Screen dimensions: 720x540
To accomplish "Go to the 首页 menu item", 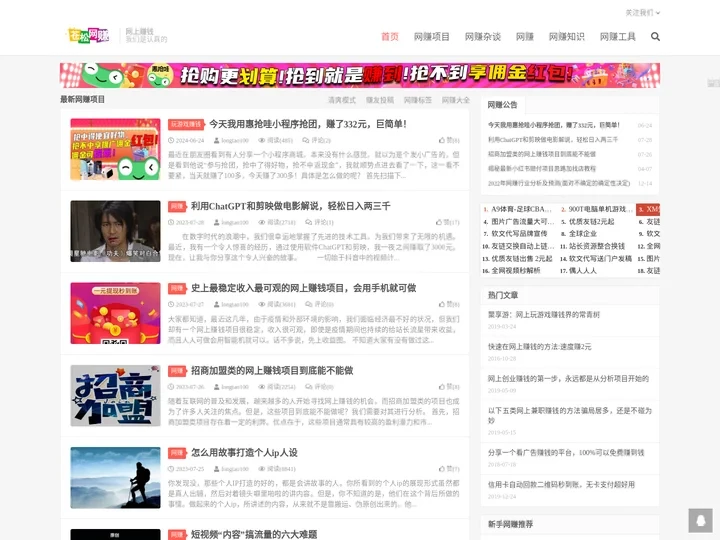I will coord(390,37).
